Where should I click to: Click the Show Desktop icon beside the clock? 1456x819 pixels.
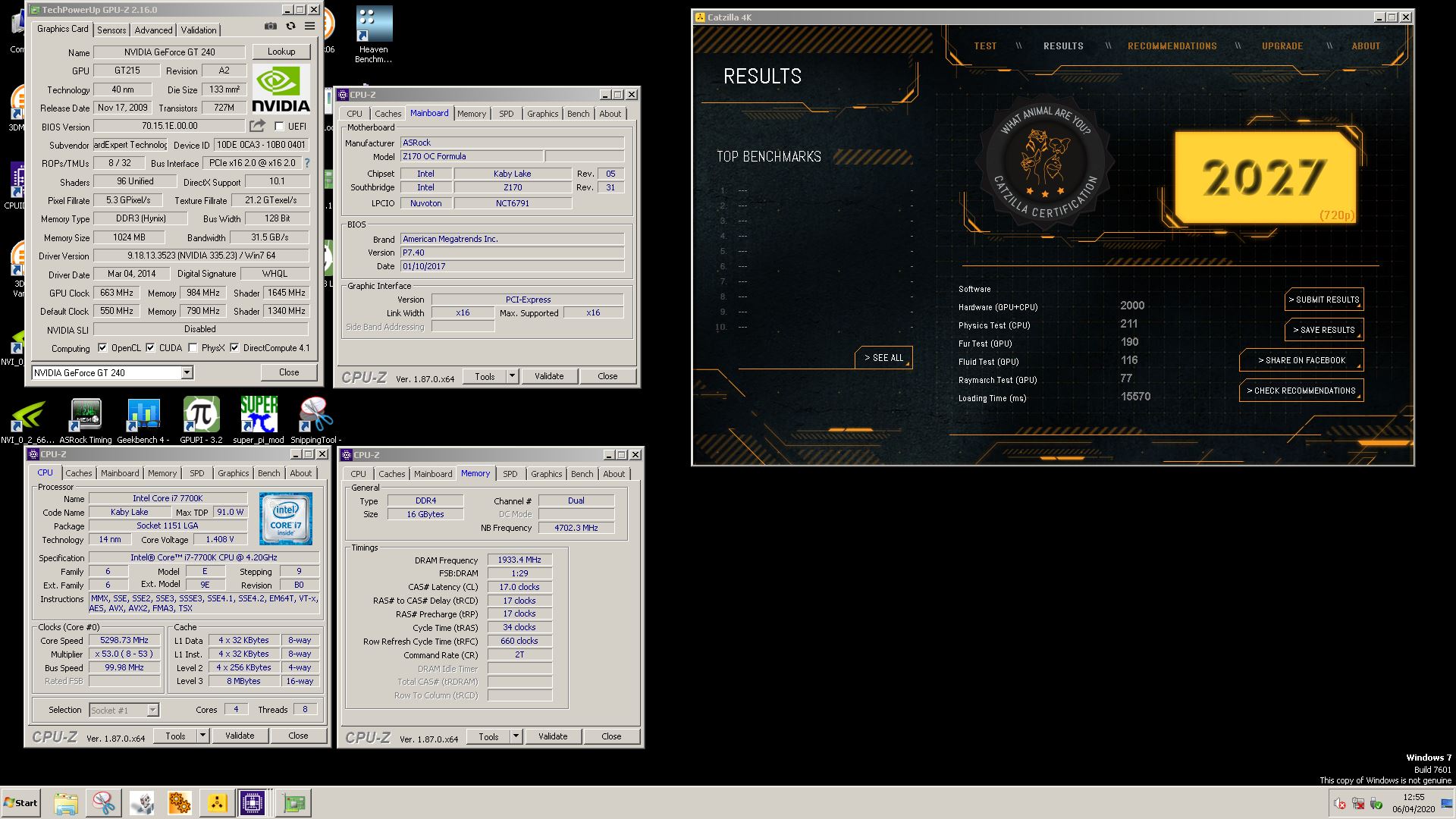click(1447, 804)
